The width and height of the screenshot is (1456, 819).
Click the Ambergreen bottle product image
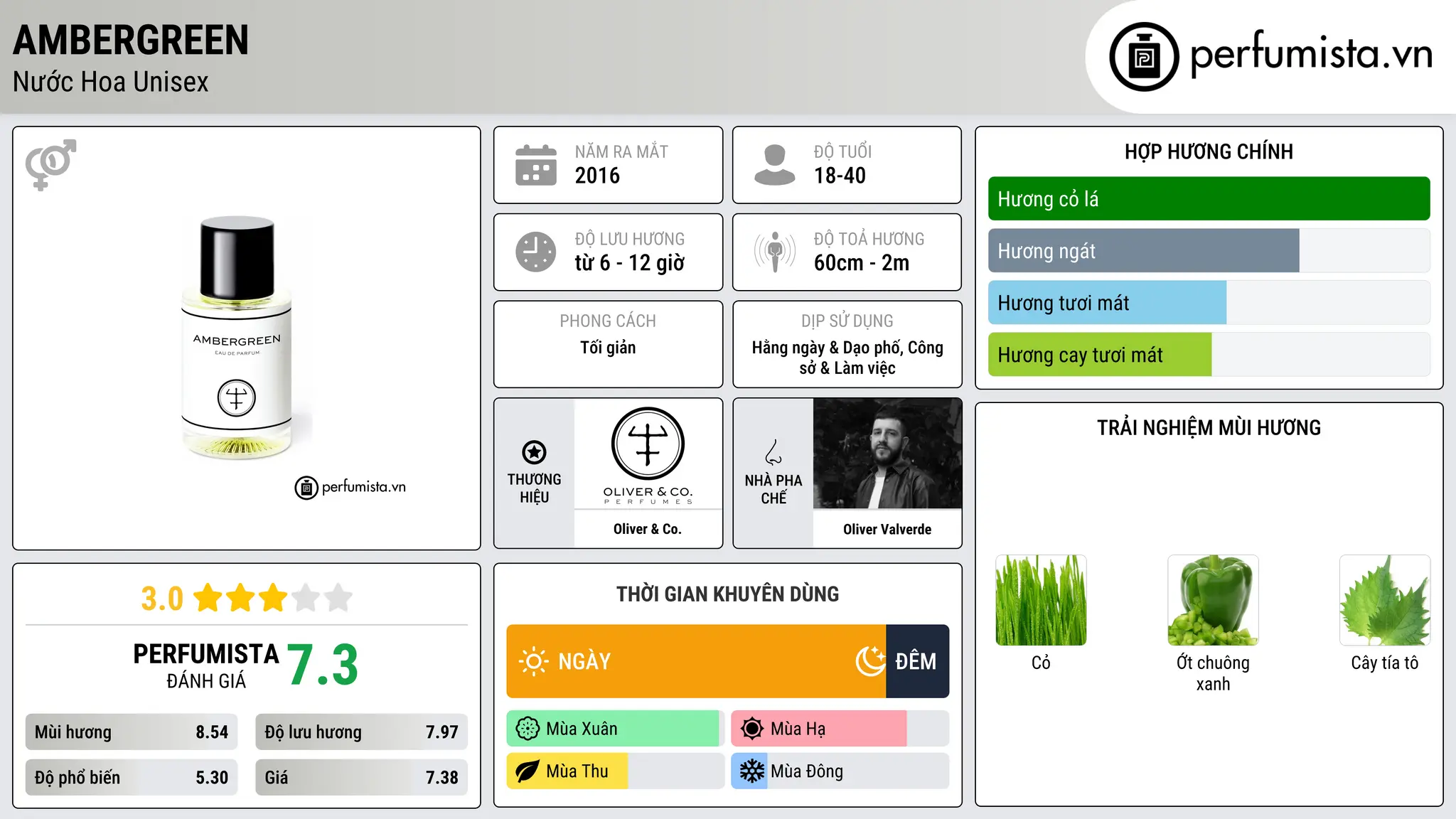[x=237, y=338]
